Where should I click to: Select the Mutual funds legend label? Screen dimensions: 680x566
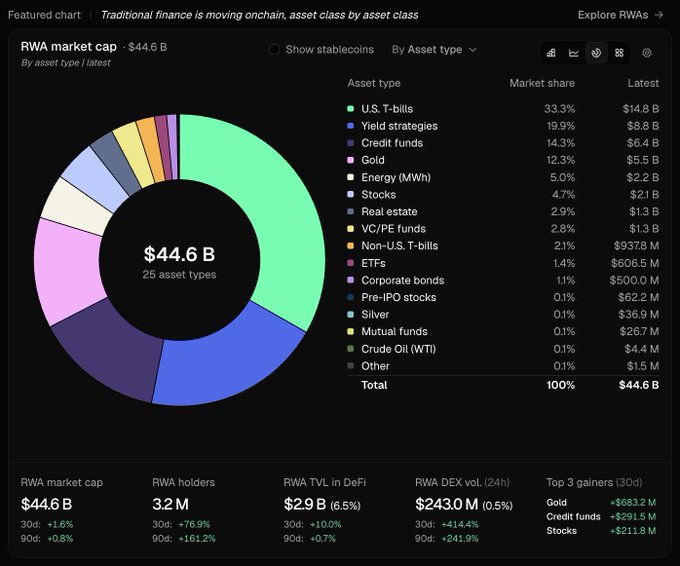tap(395, 331)
